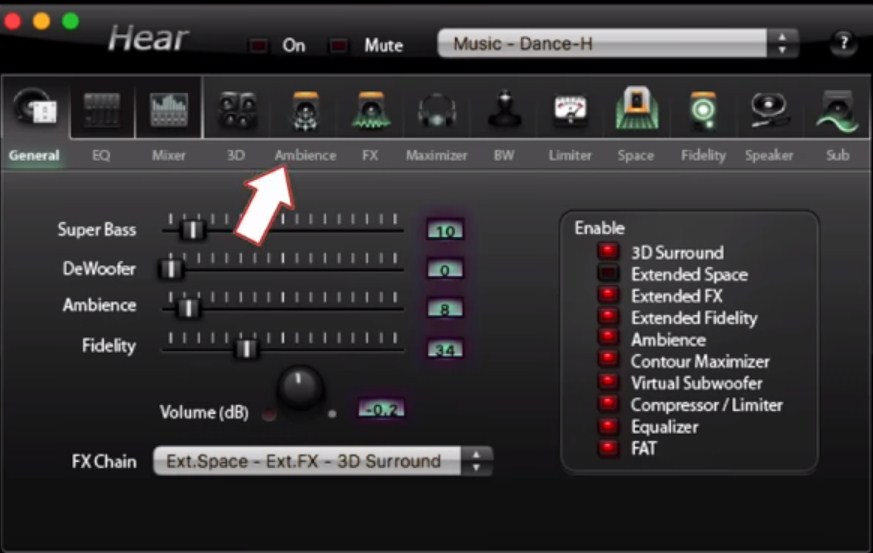The width and height of the screenshot is (873, 553).
Task: Enable Extended Space option
Action: pos(607,274)
